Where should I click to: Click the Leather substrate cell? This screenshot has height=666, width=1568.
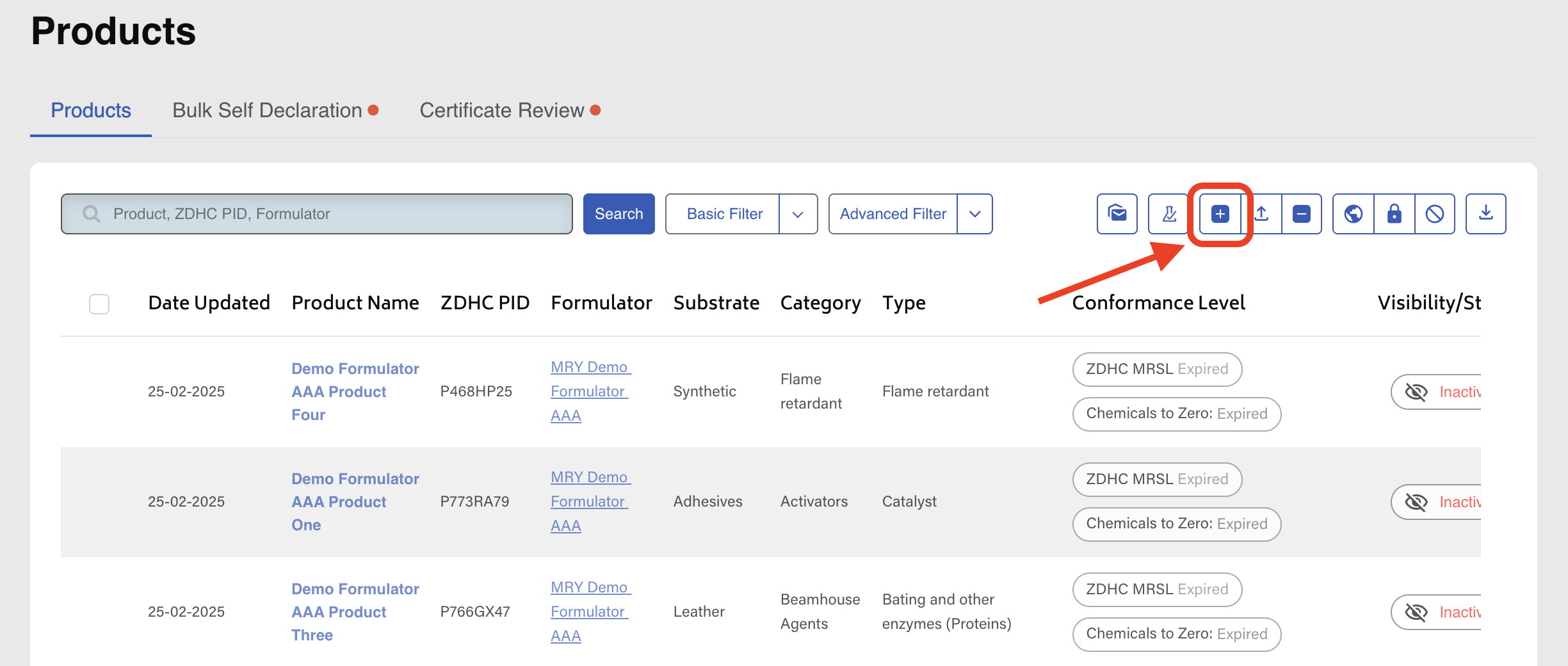click(x=699, y=612)
